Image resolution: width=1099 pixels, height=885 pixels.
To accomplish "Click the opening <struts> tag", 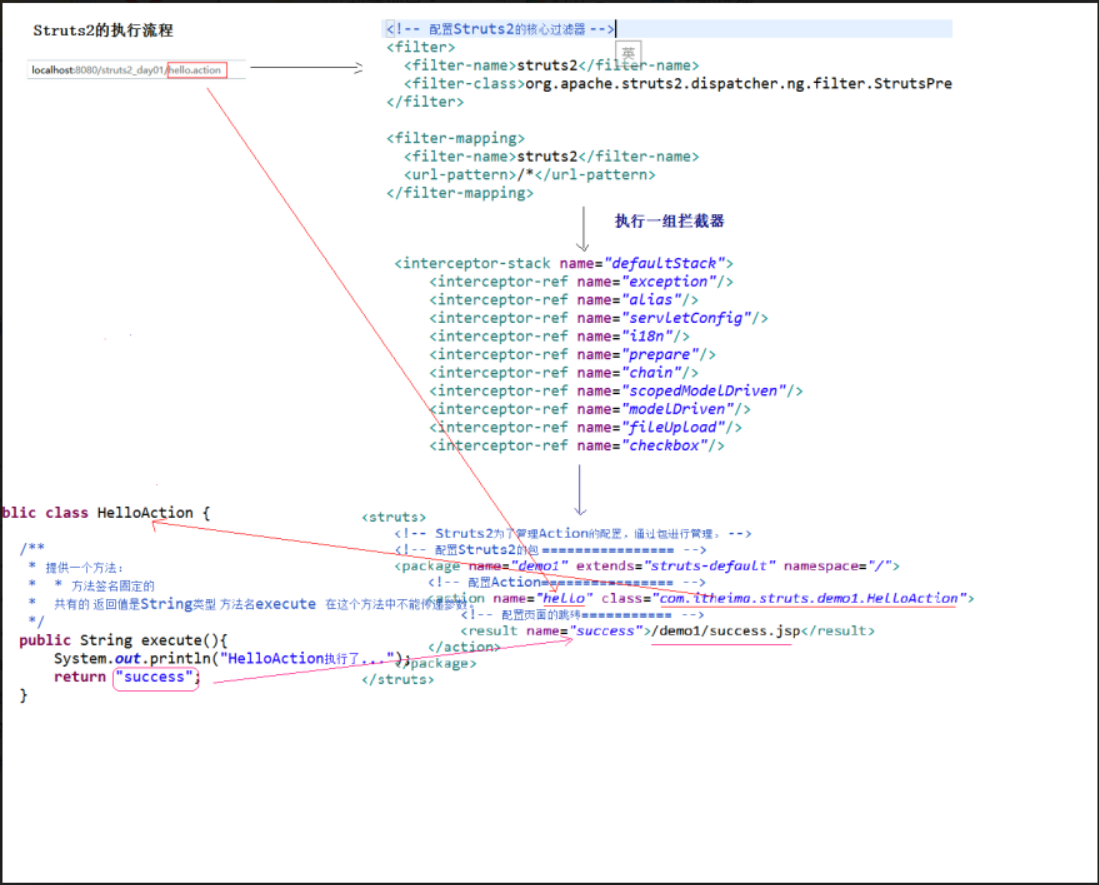I will pos(393,517).
